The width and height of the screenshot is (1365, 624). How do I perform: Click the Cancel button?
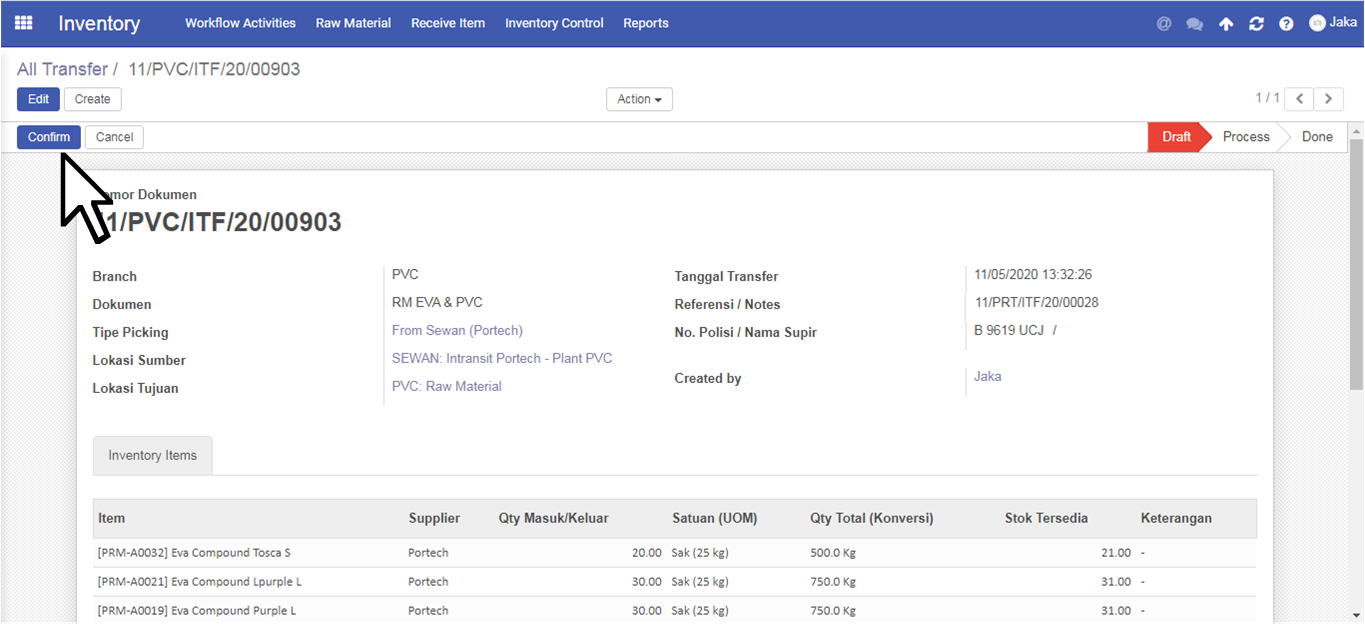point(114,137)
